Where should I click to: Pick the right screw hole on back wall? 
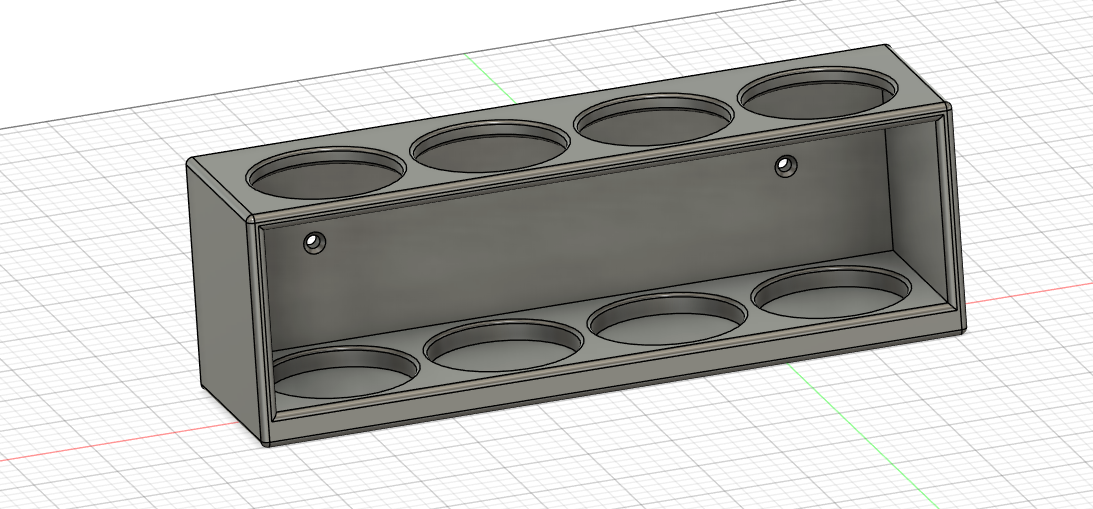point(786,166)
